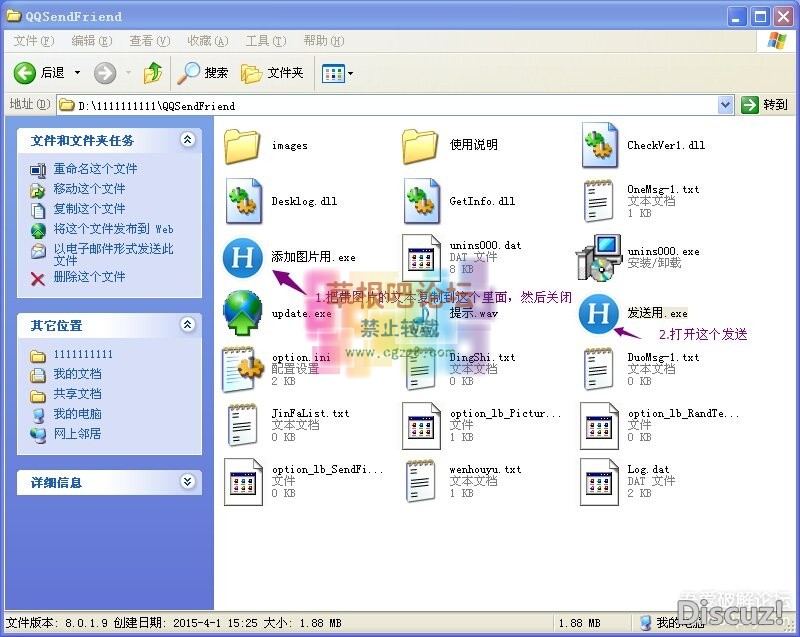Open the option.ini configuration file
800x637 pixels.
point(242,368)
